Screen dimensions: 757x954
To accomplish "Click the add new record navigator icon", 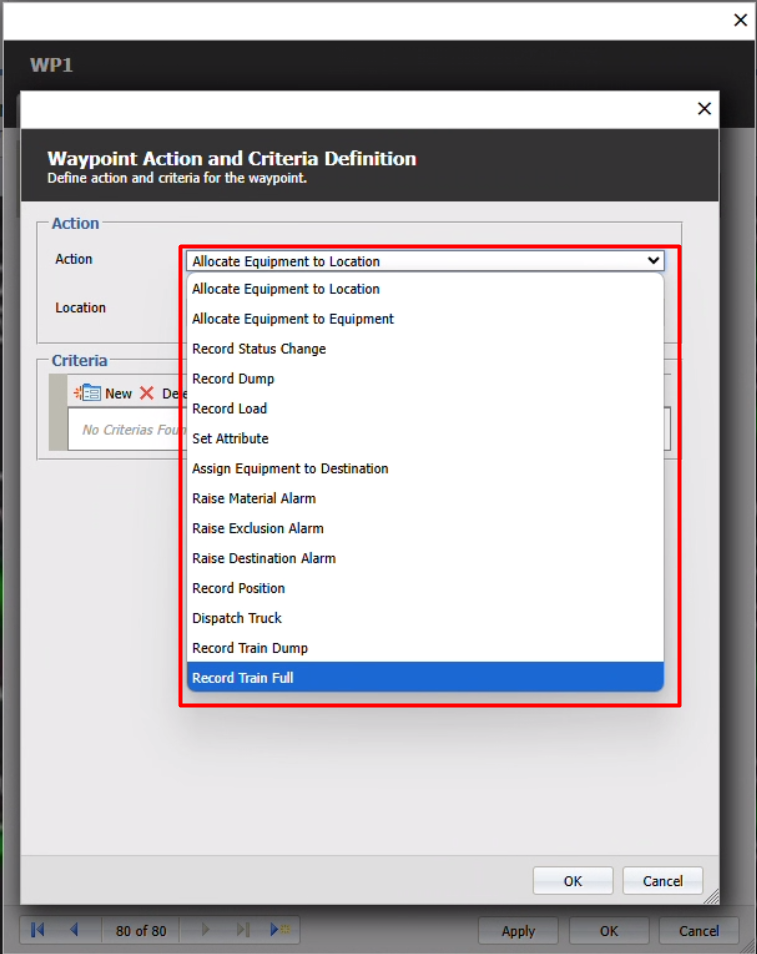I will pos(280,930).
